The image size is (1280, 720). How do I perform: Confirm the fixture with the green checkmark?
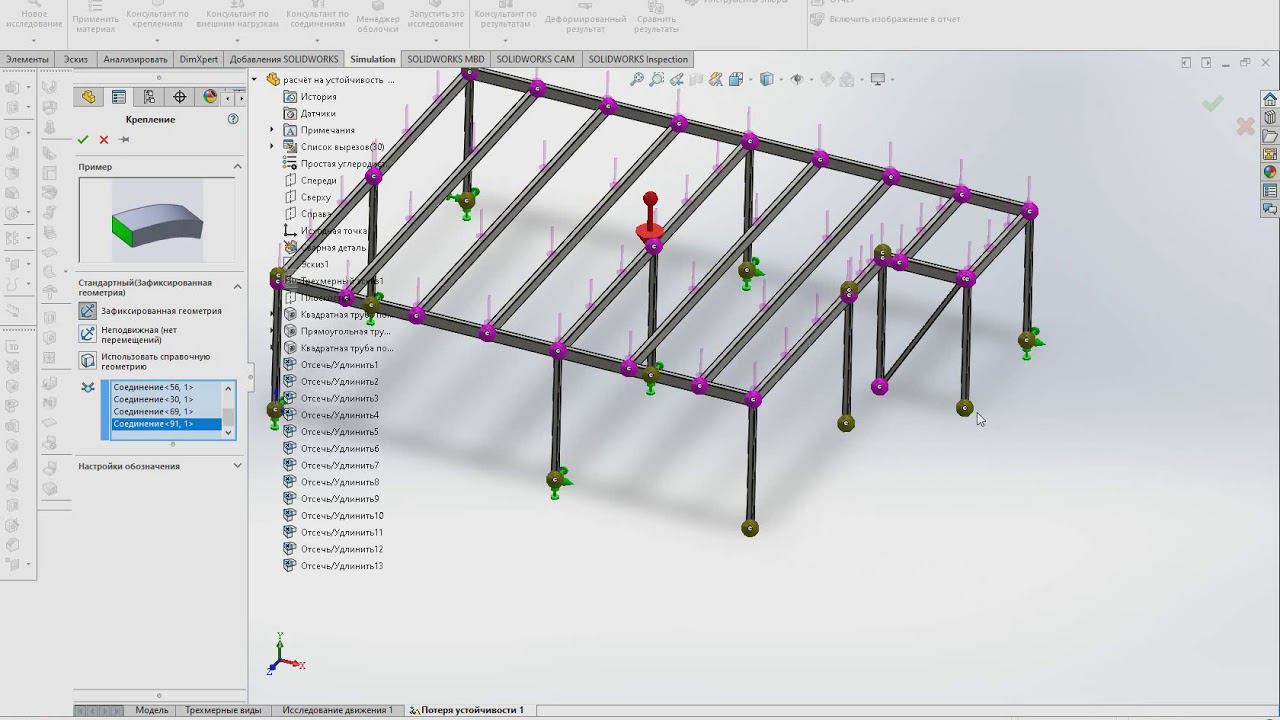[83, 140]
